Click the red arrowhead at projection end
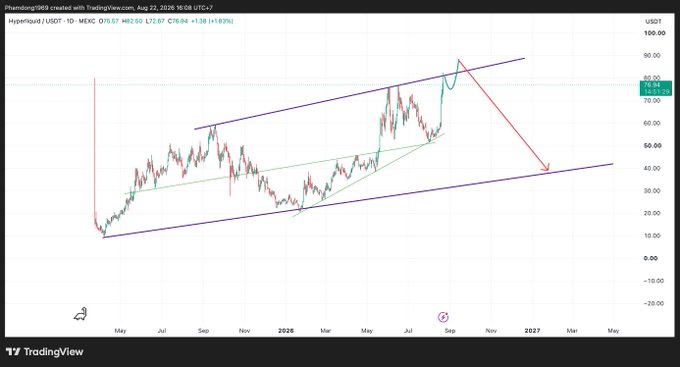Screen dimensions: 680x367 coord(546,167)
